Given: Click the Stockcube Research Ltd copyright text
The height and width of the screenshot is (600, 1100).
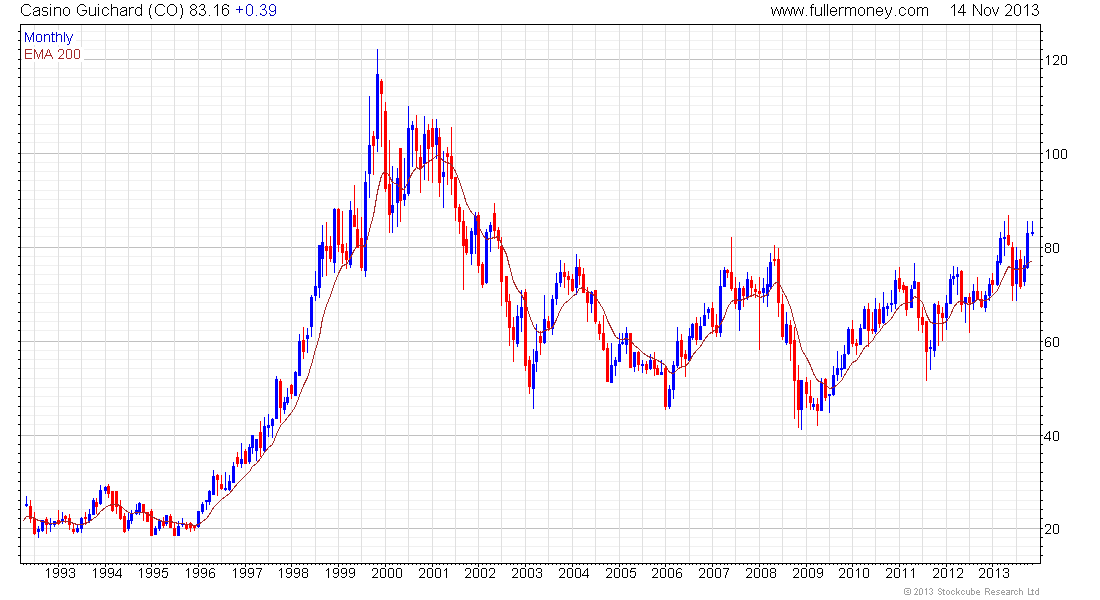Looking at the screenshot, I should click(971, 592).
